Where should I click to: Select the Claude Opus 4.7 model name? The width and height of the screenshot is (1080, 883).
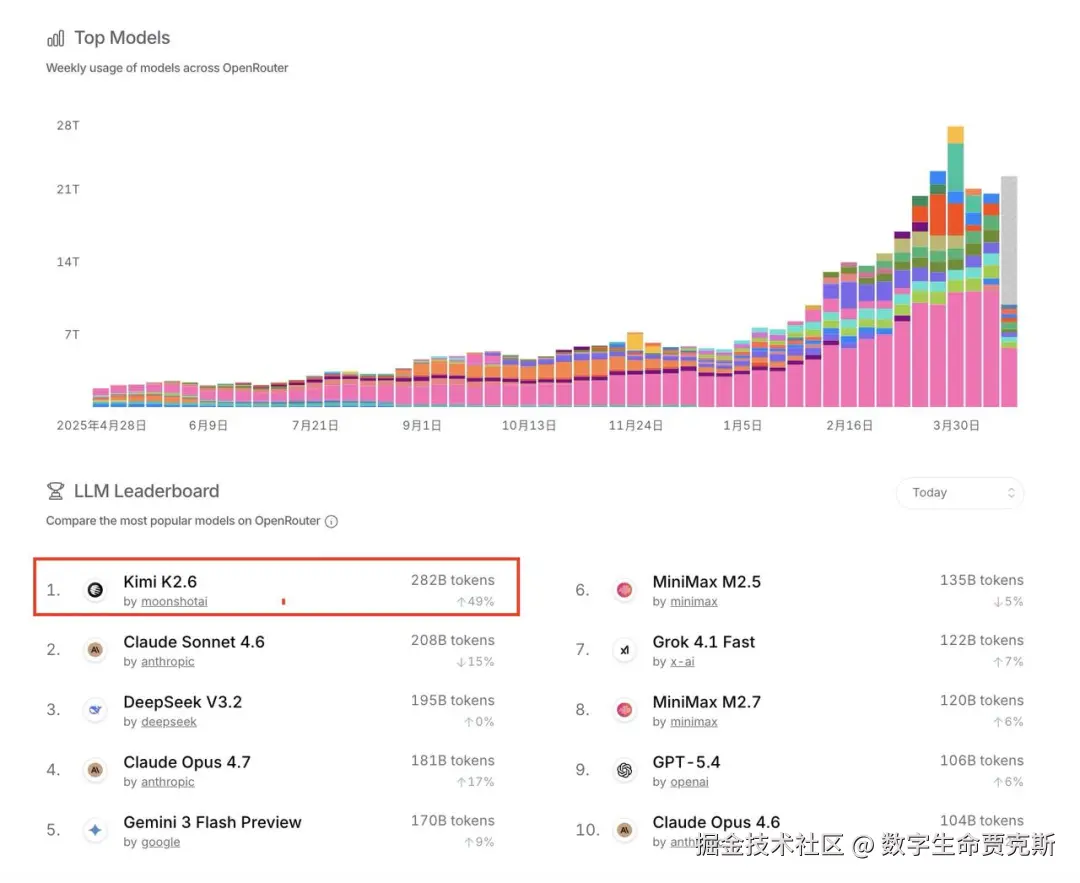pos(187,762)
